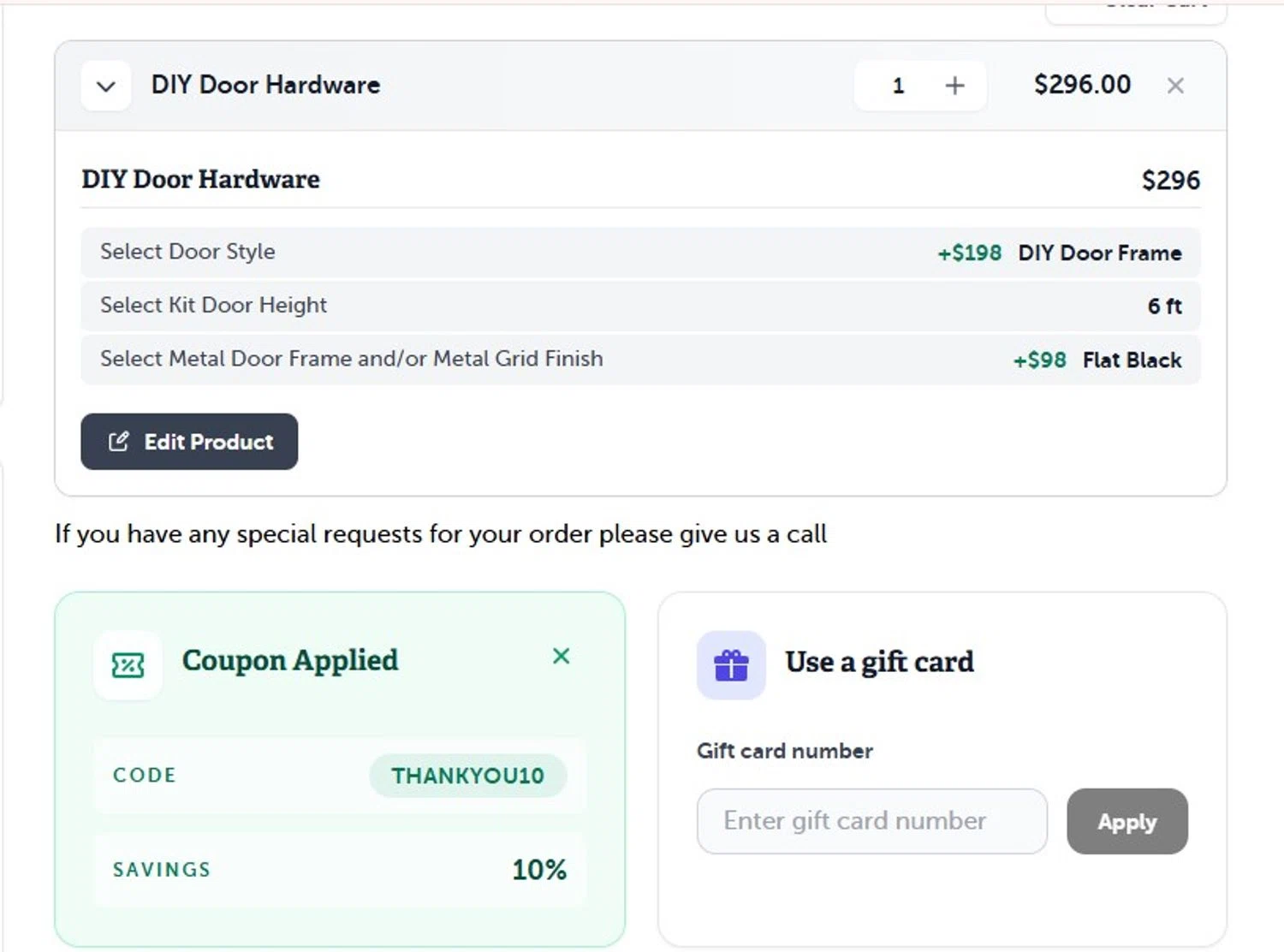Click the special requests call notice
1284x952 pixels.
(x=441, y=534)
